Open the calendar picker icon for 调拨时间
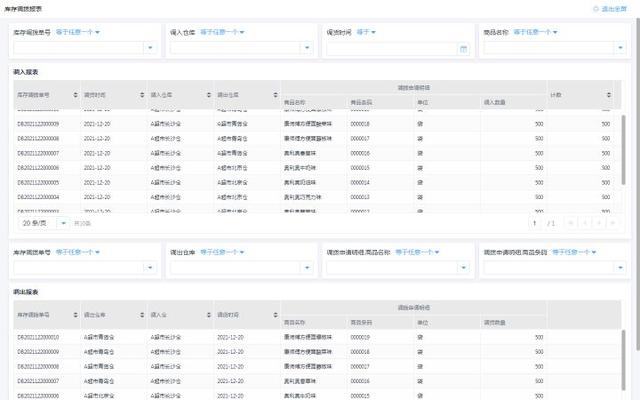This screenshot has height=400, width=640. [463, 49]
